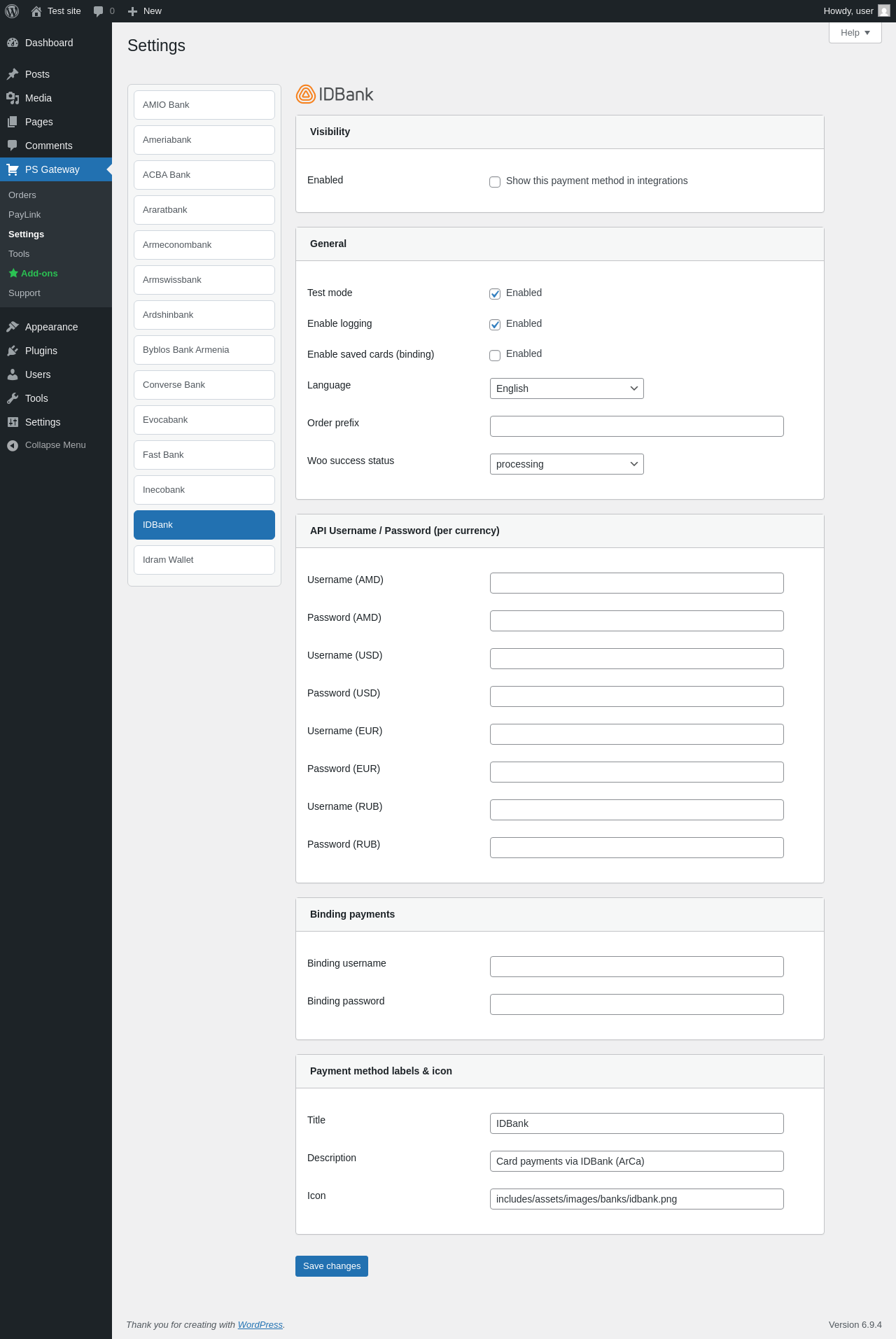The height and width of the screenshot is (1339, 896).
Task: Switch to the Idram Wallet tab
Action: pyautogui.click(x=204, y=560)
